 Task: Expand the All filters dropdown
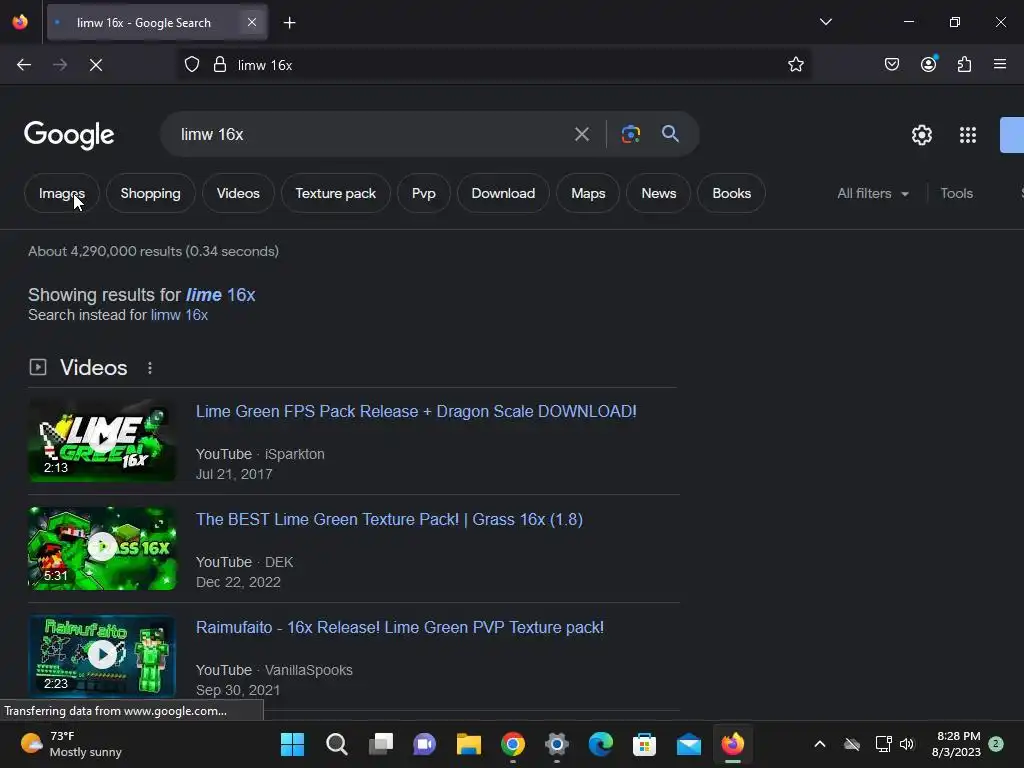click(872, 193)
